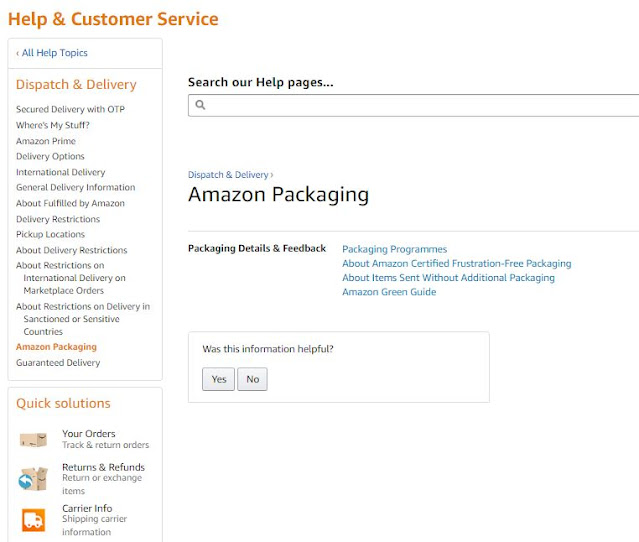This screenshot has height=542, width=639.
Task: Click the search magnifier icon
Action: (200, 105)
